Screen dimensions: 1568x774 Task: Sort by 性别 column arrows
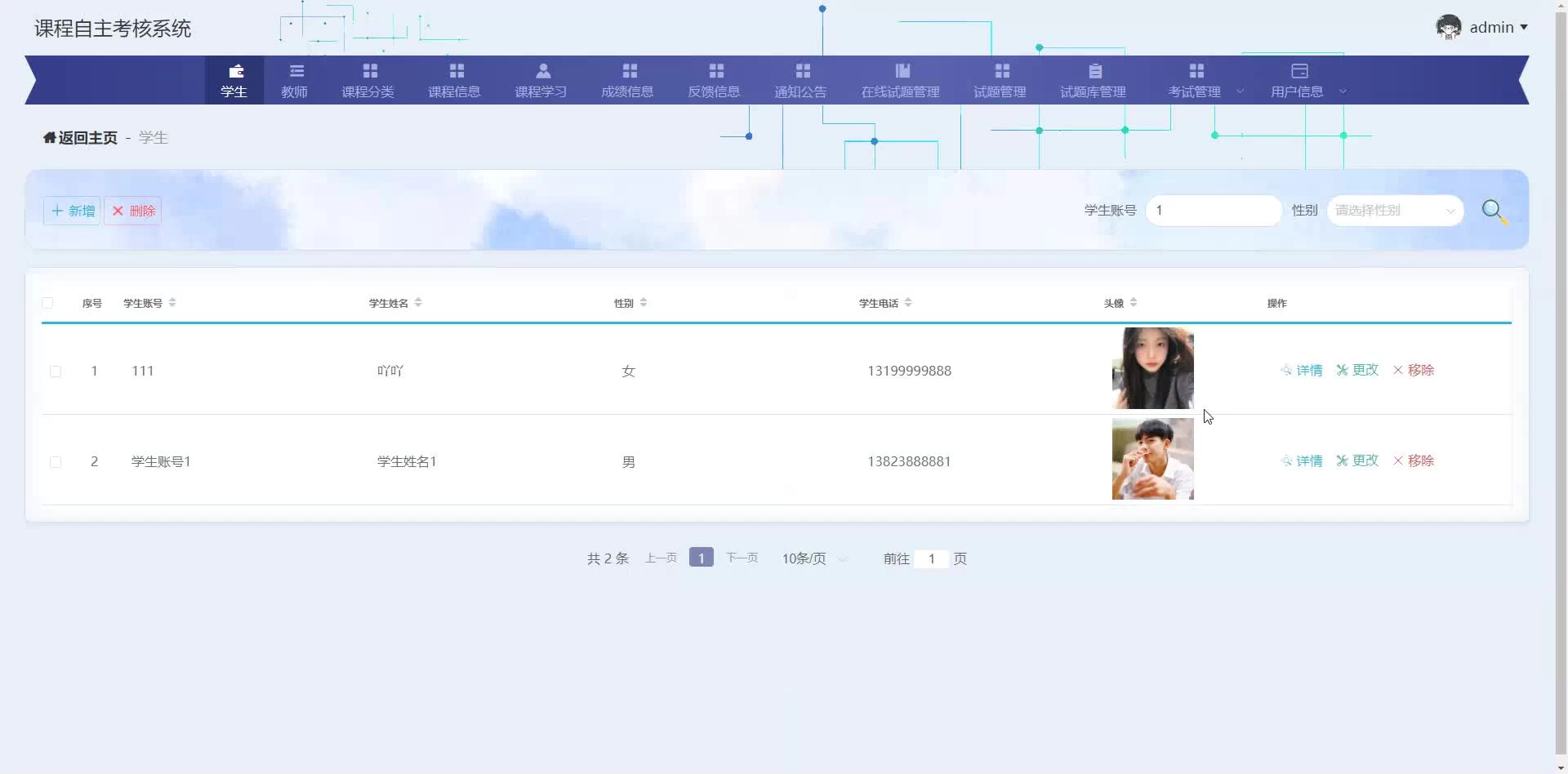point(644,303)
